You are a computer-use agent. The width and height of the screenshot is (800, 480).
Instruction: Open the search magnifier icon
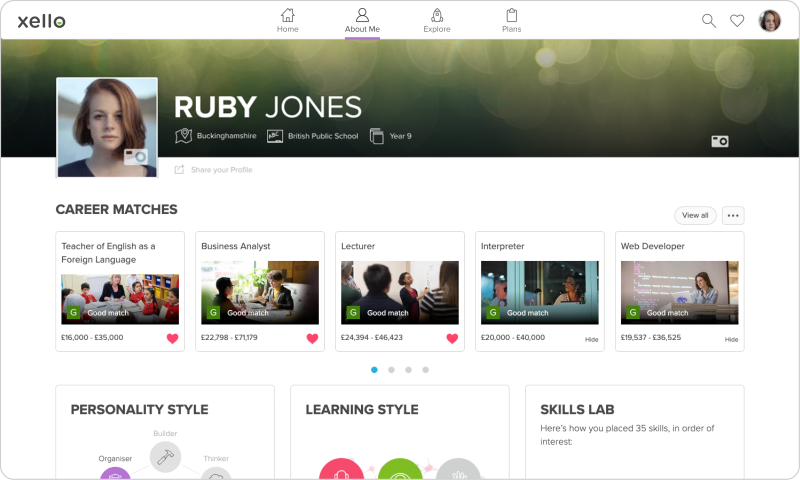(709, 20)
